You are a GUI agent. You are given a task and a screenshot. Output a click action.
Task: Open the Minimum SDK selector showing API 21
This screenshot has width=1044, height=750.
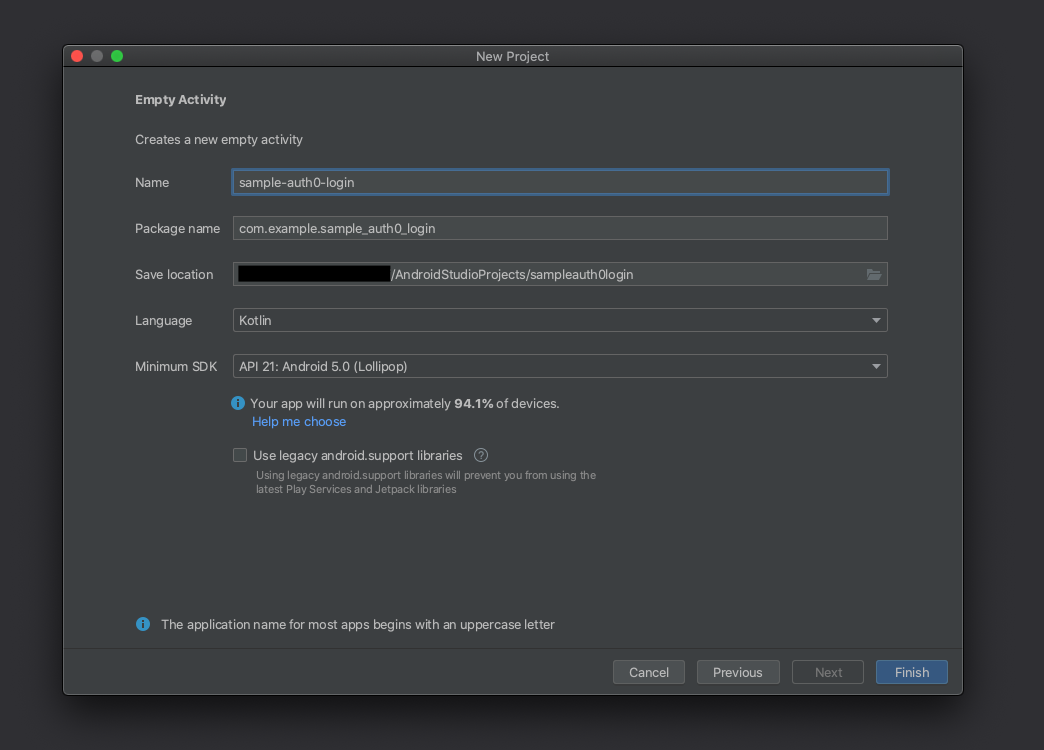click(560, 366)
